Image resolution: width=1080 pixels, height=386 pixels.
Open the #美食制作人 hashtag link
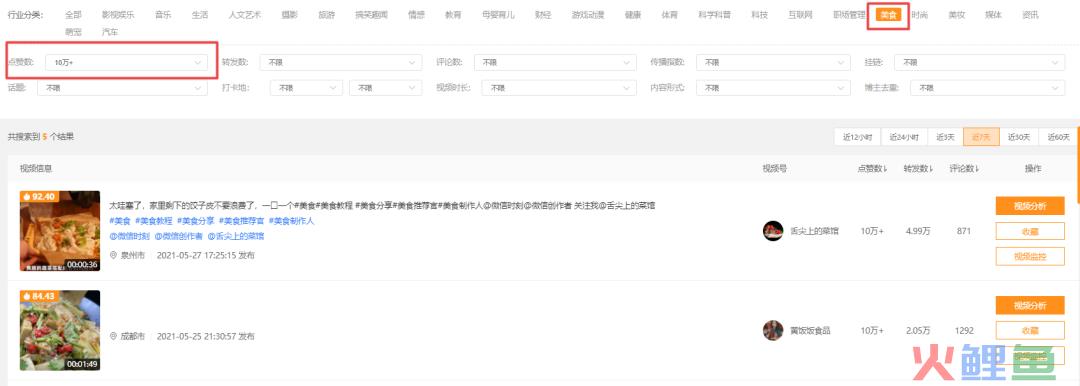point(291,221)
